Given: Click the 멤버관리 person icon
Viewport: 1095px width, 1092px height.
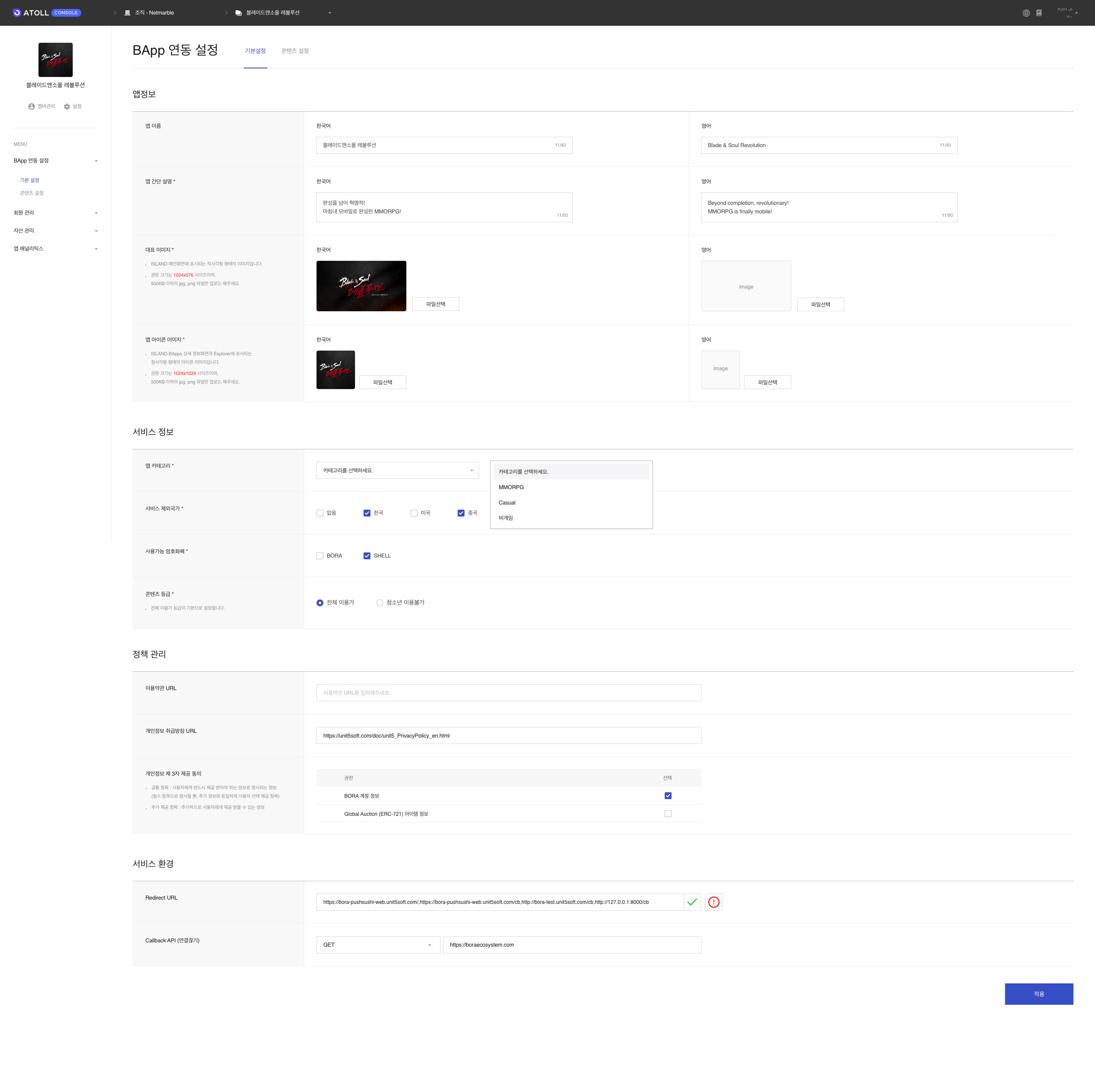Looking at the screenshot, I should pos(32,106).
